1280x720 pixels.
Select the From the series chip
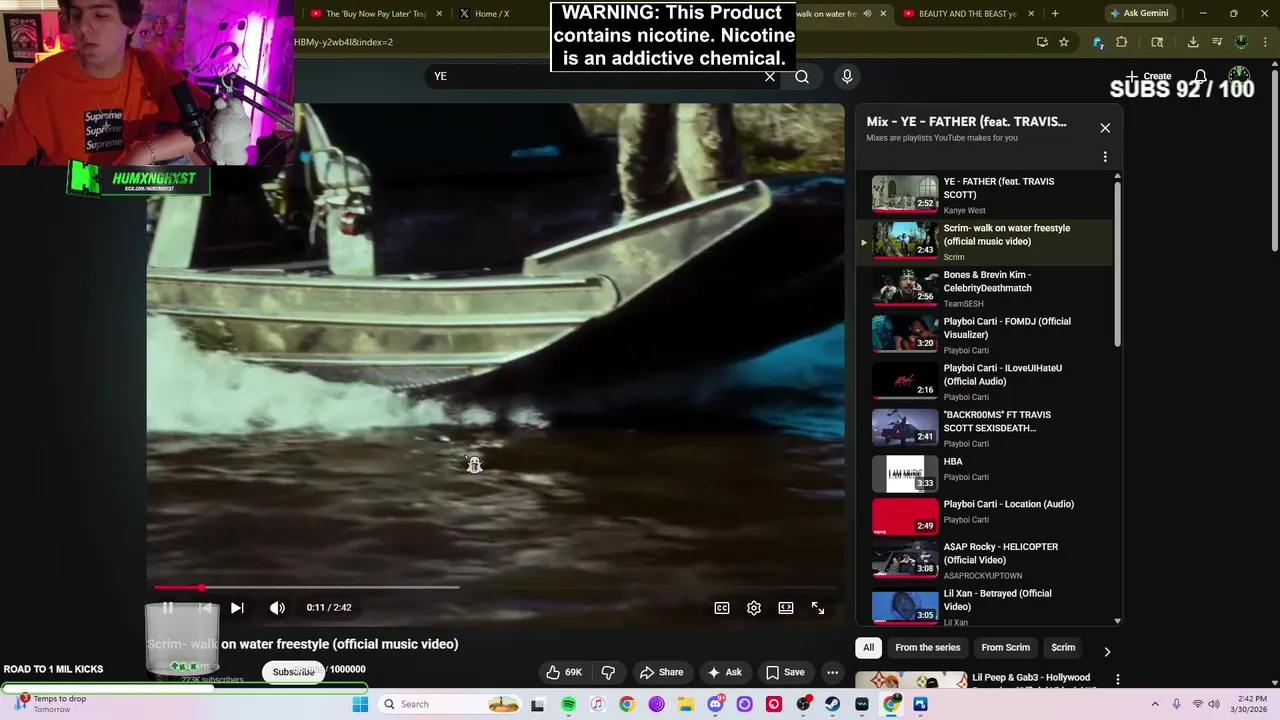(927, 648)
